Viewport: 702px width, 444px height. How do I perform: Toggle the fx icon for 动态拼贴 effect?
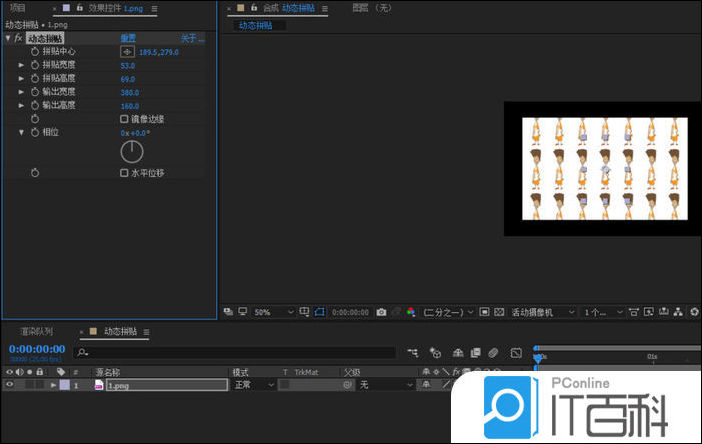point(18,38)
